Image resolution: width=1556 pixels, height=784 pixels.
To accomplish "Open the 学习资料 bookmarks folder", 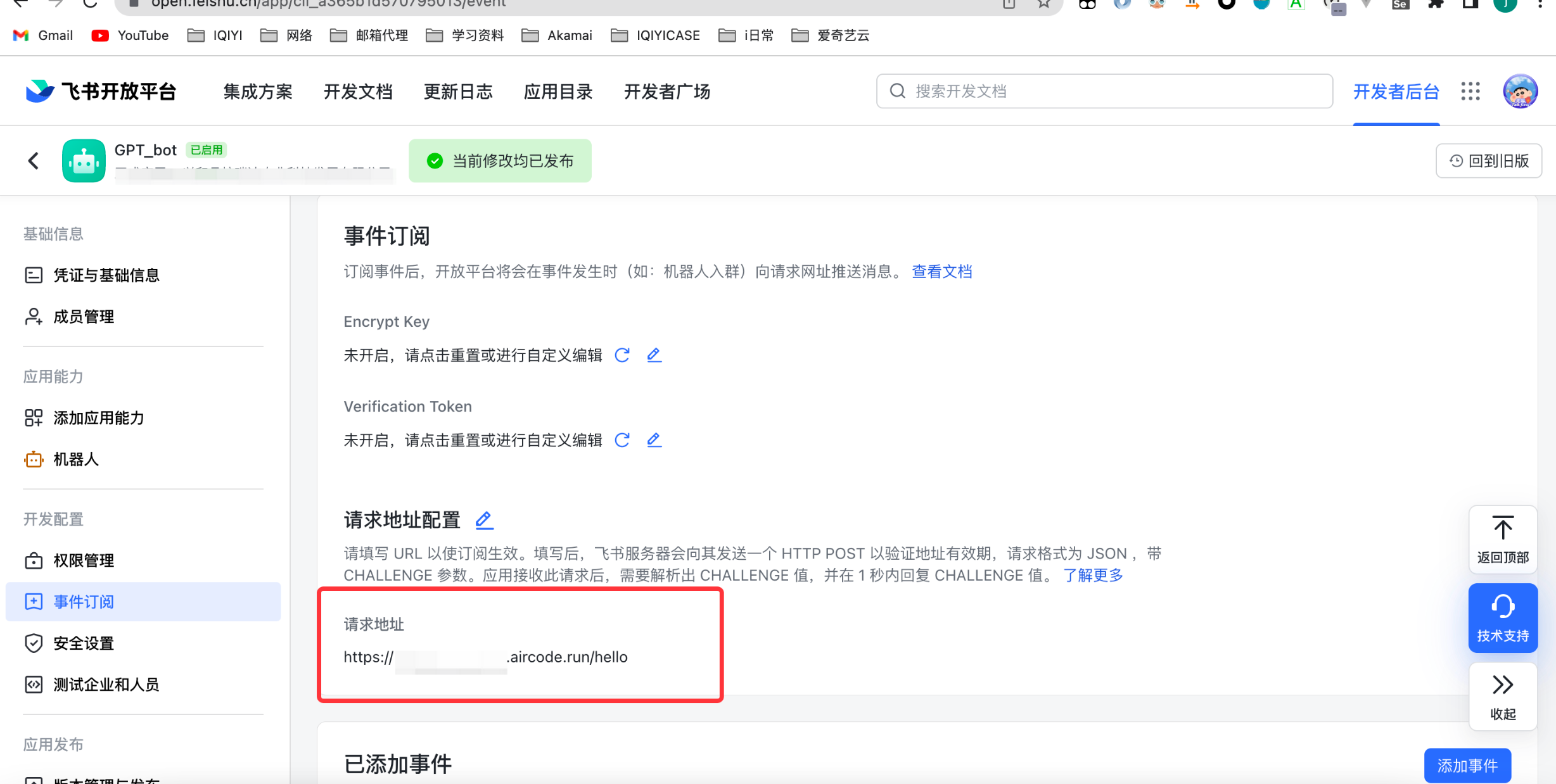I will pos(465,35).
